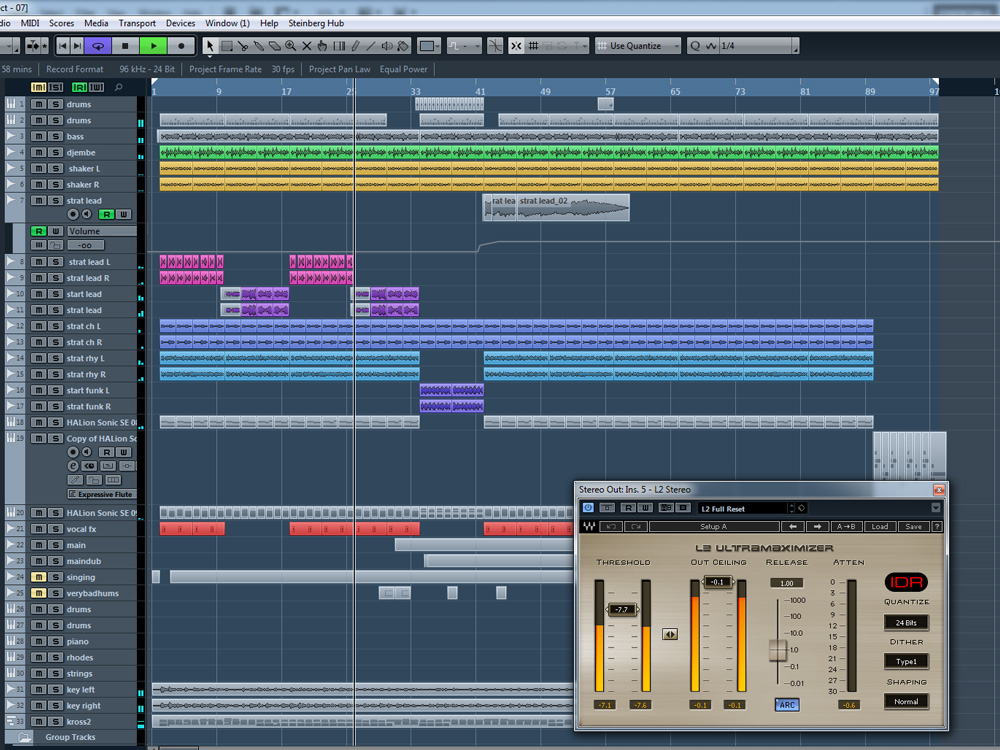
Task: Solo the bass track
Action: point(55,137)
